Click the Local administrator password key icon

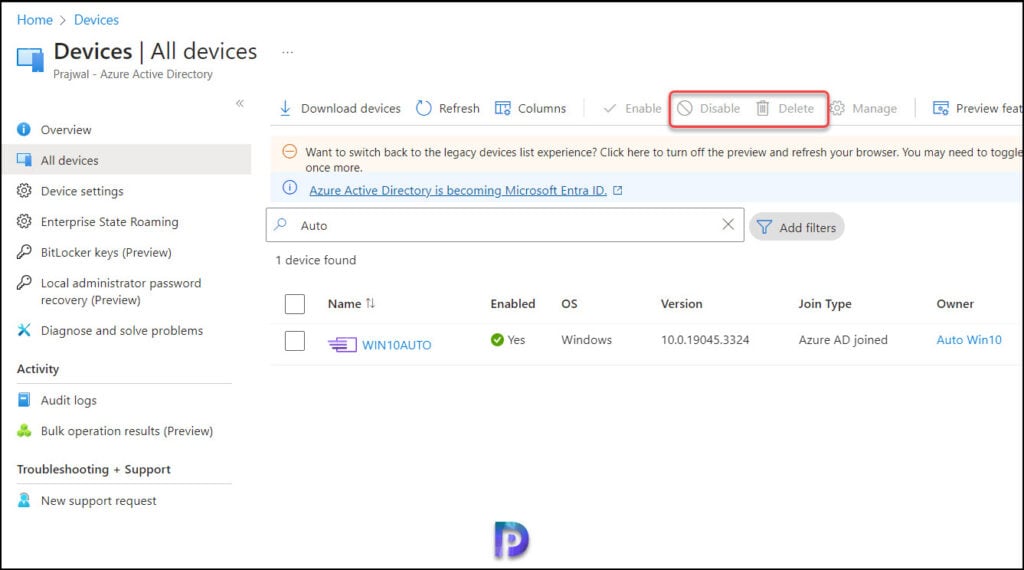pos(24,282)
